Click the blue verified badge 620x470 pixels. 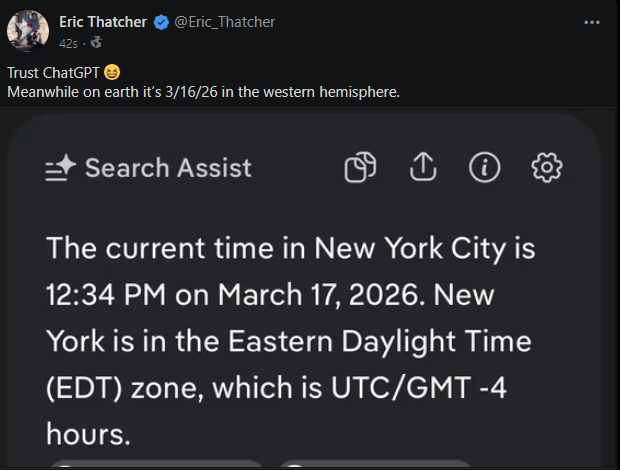(161, 22)
